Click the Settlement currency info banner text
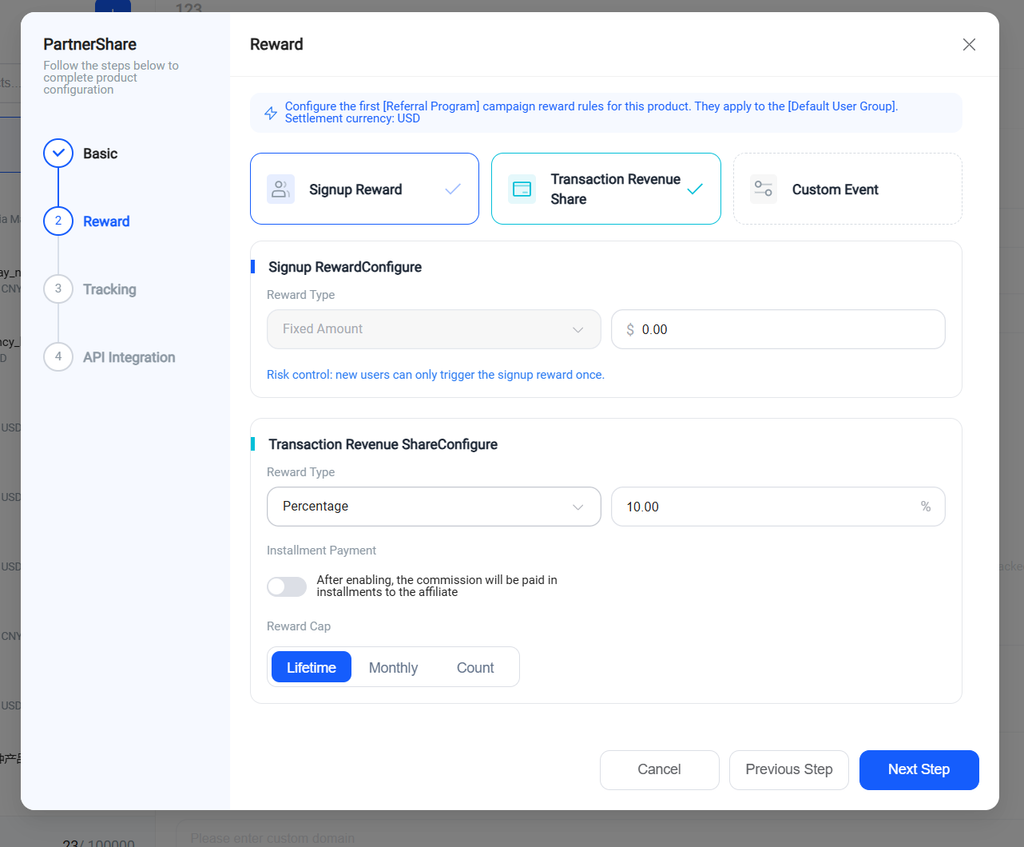Image resolution: width=1024 pixels, height=847 pixels. pyautogui.click(x=591, y=112)
